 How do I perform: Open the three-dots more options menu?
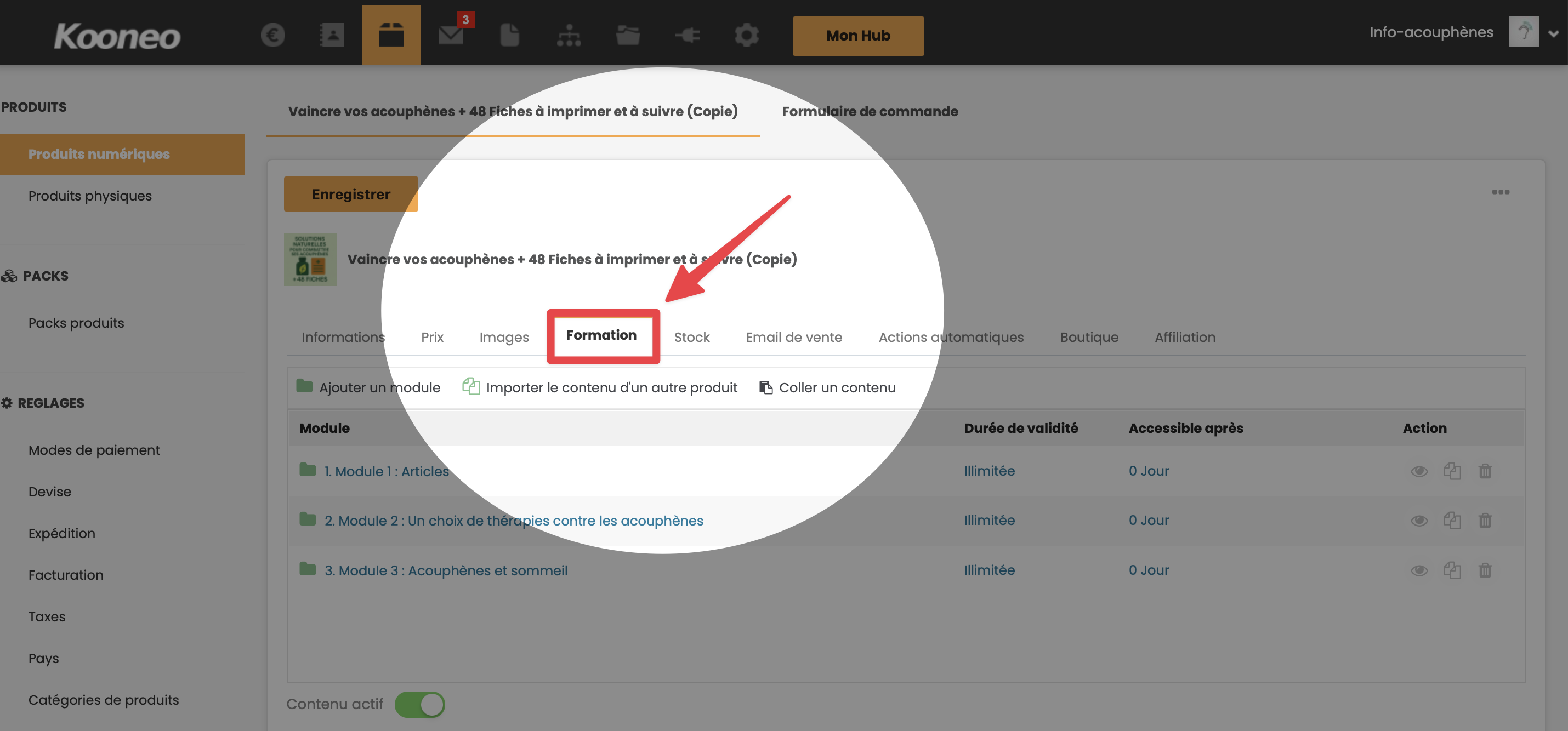1500,192
